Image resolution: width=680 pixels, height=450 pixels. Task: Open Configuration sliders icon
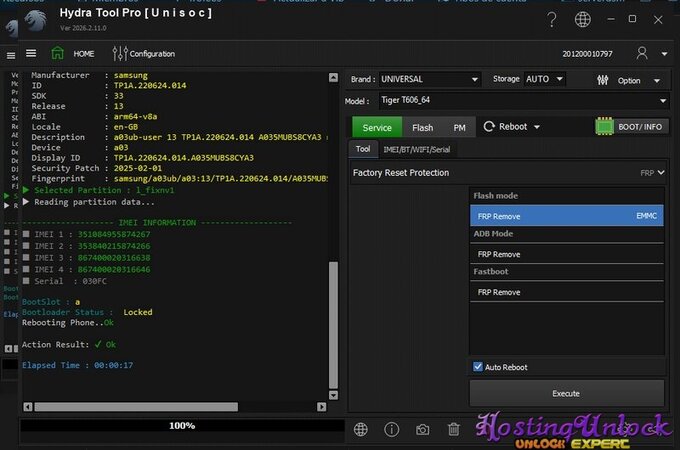(x=120, y=53)
